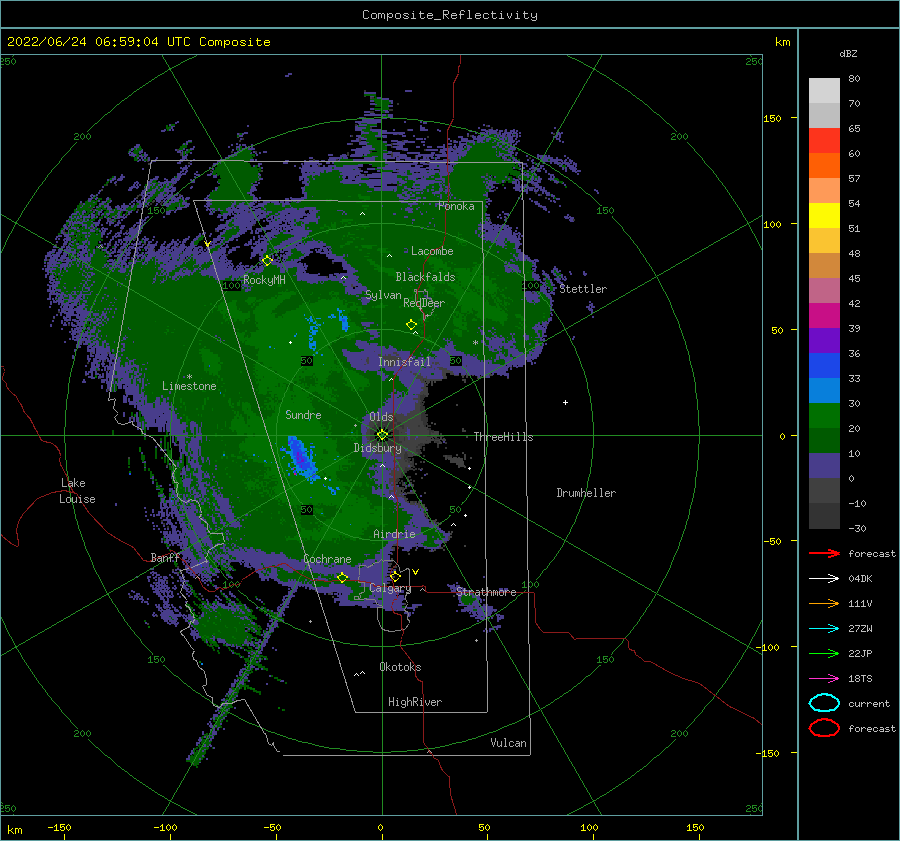This screenshot has height=841, width=900.
Task: Click the Ponoka label
Action: [x=456, y=206]
